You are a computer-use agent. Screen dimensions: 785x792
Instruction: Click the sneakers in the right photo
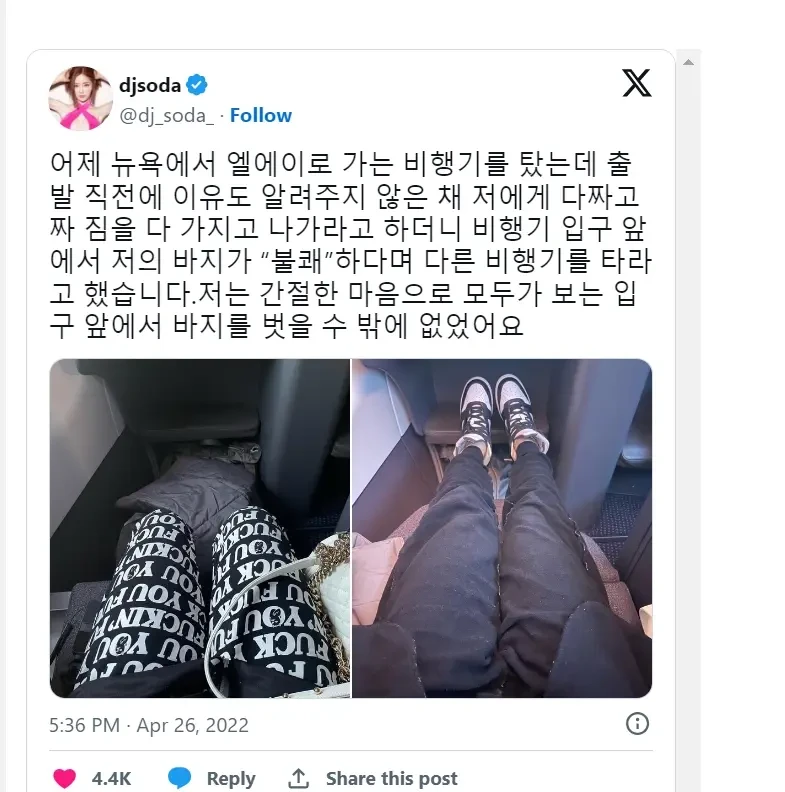(500, 414)
